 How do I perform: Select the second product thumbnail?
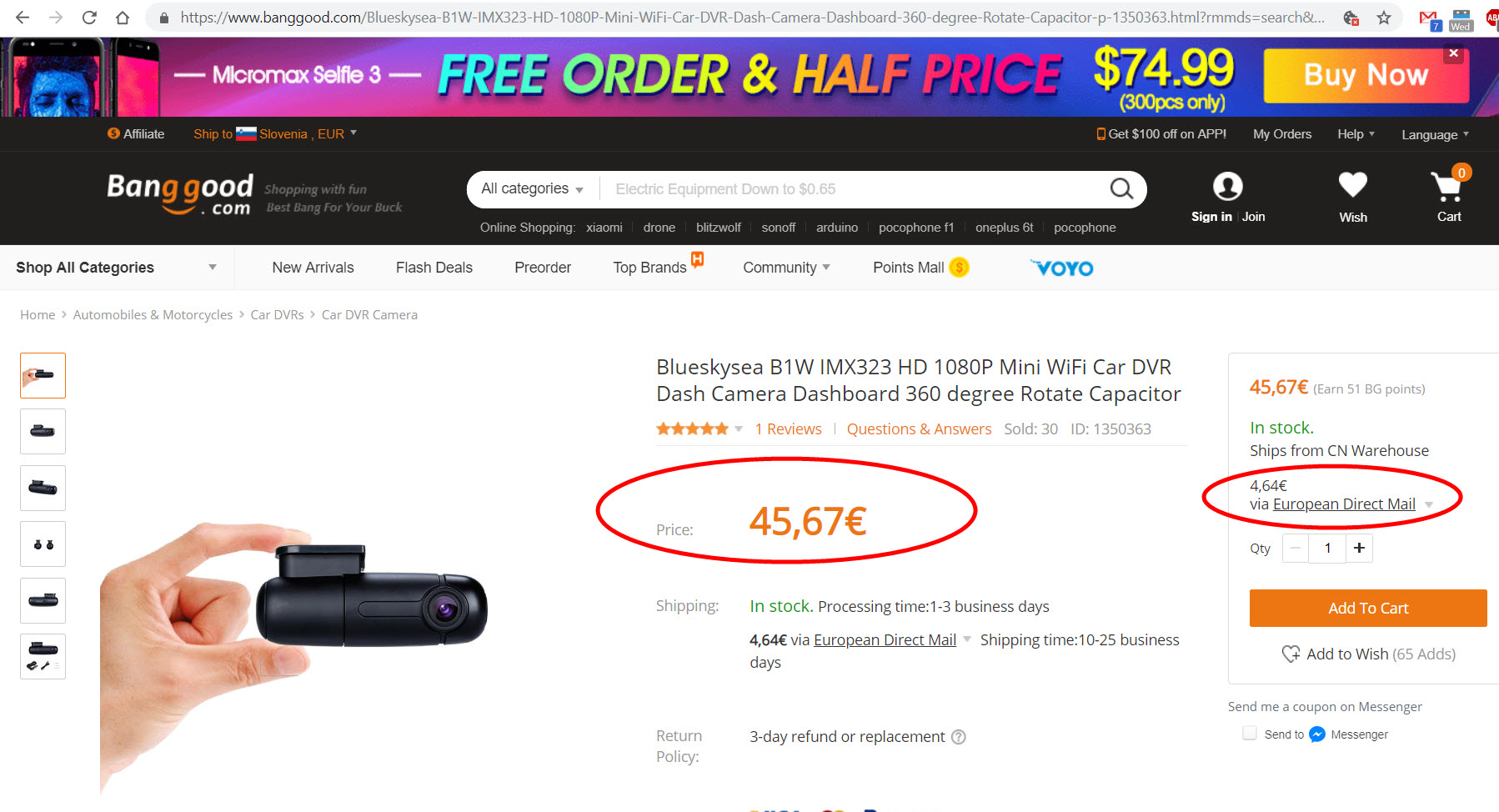(x=43, y=431)
